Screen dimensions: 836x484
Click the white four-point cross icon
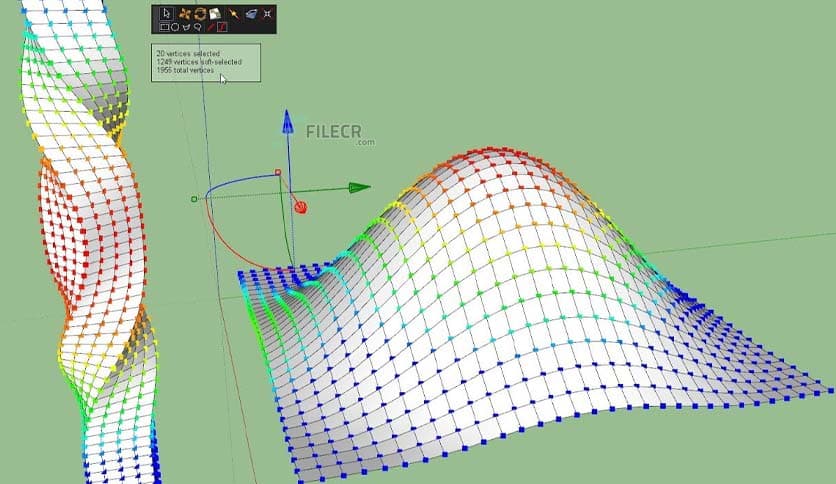pyautogui.click(x=267, y=14)
